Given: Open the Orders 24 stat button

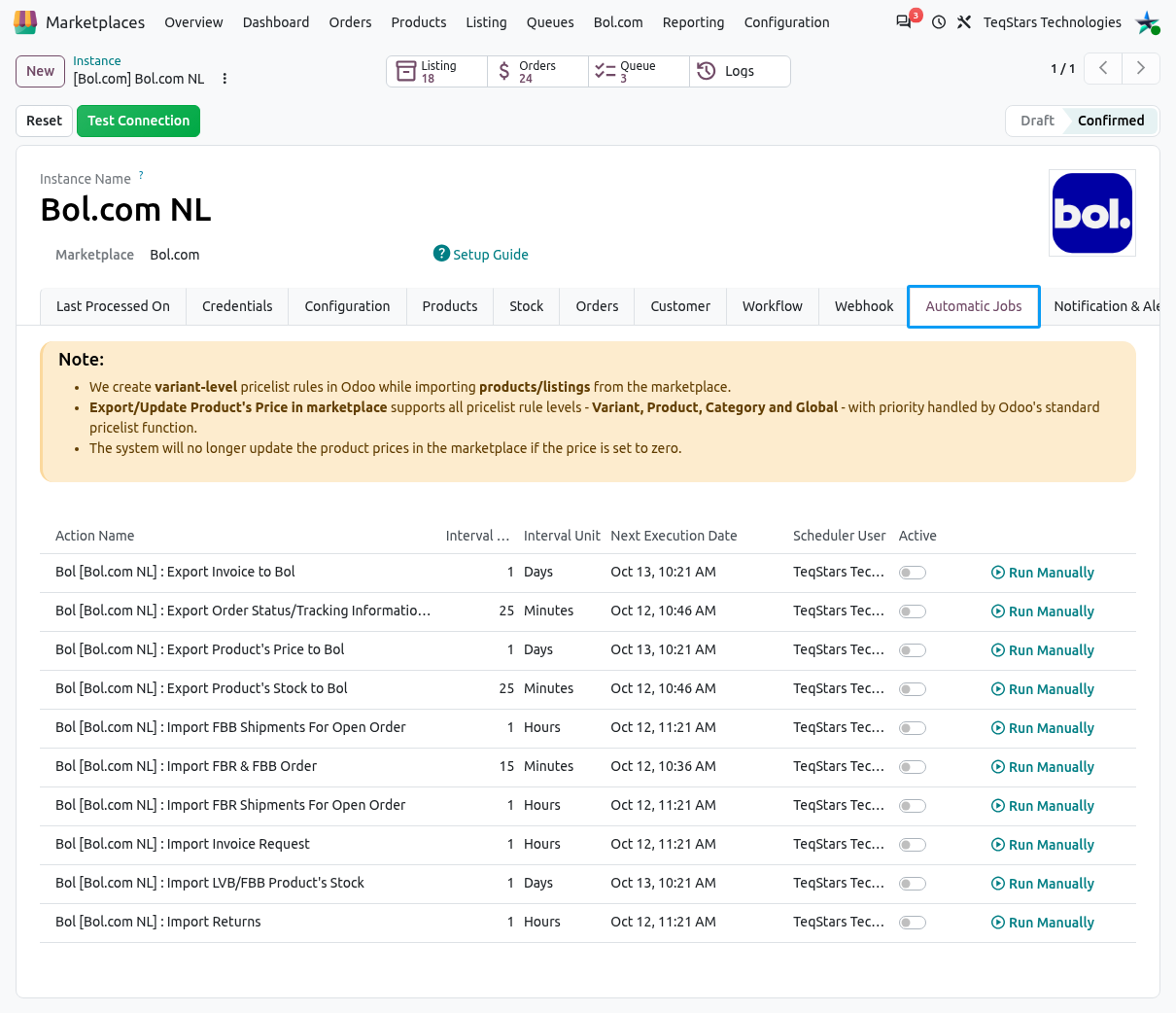Looking at the screenshot, I should 538,71.
